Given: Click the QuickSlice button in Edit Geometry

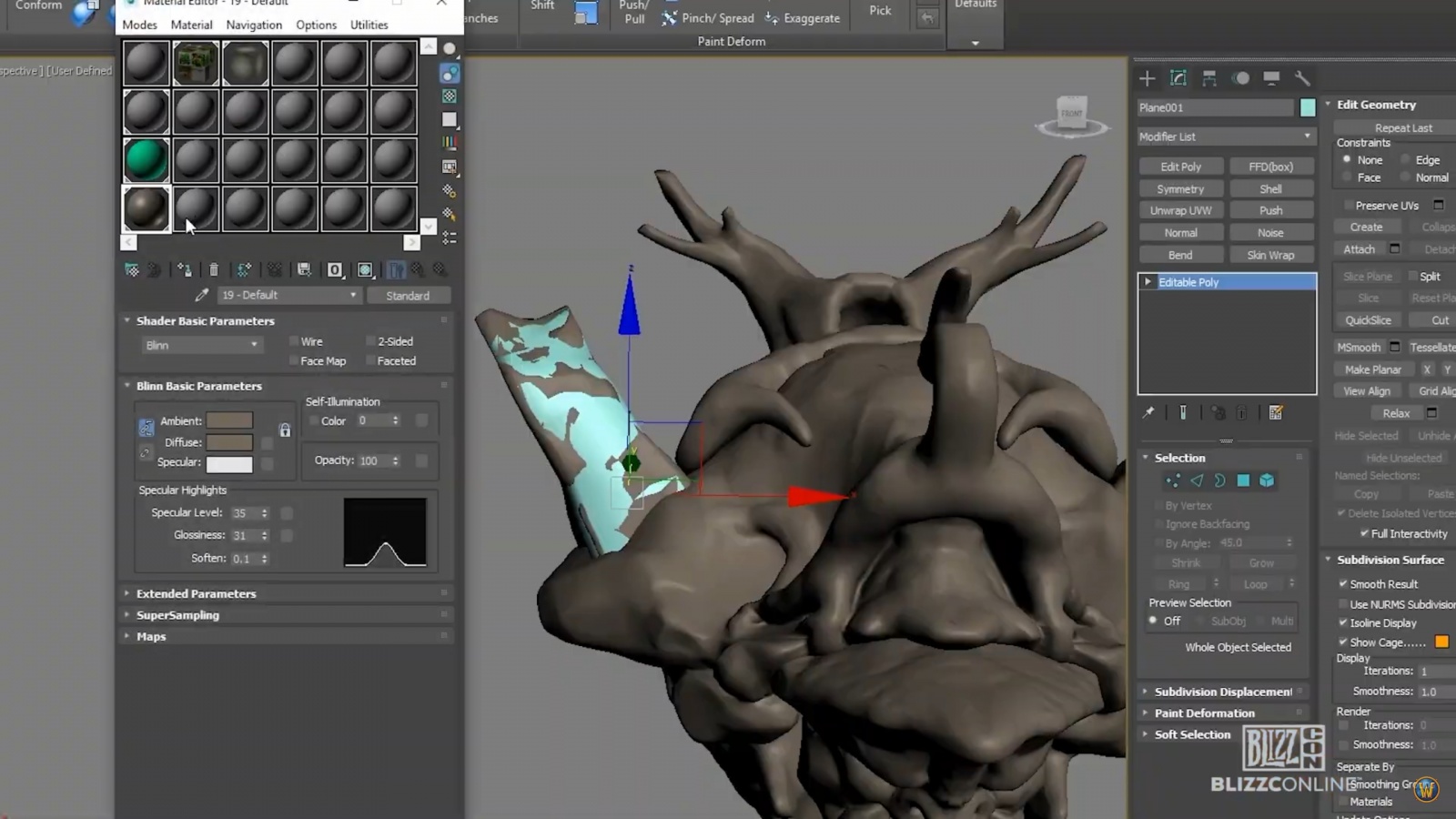Looking at the screenshot, I should 1368,319.
